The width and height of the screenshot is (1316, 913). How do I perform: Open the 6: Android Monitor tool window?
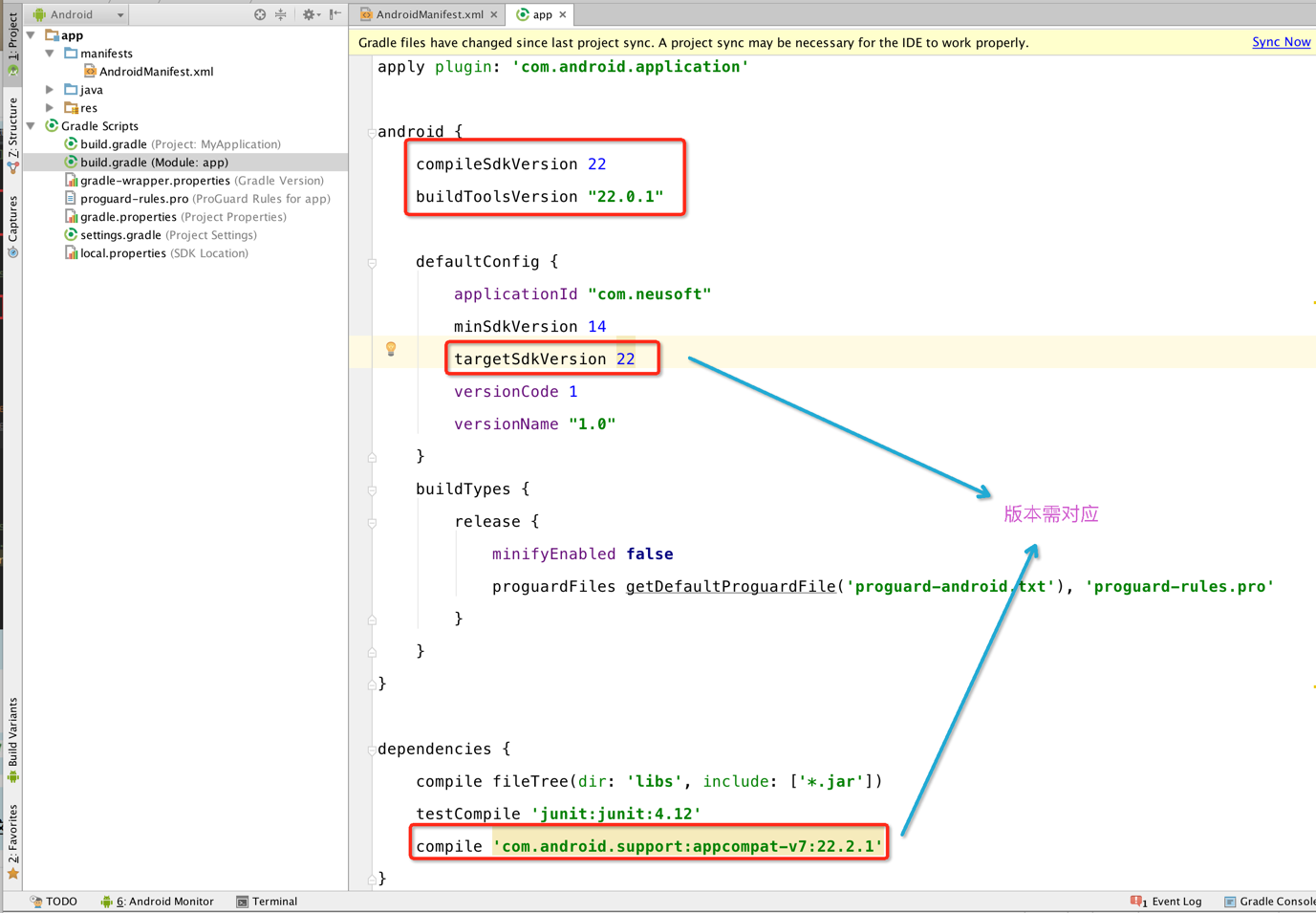157,902
